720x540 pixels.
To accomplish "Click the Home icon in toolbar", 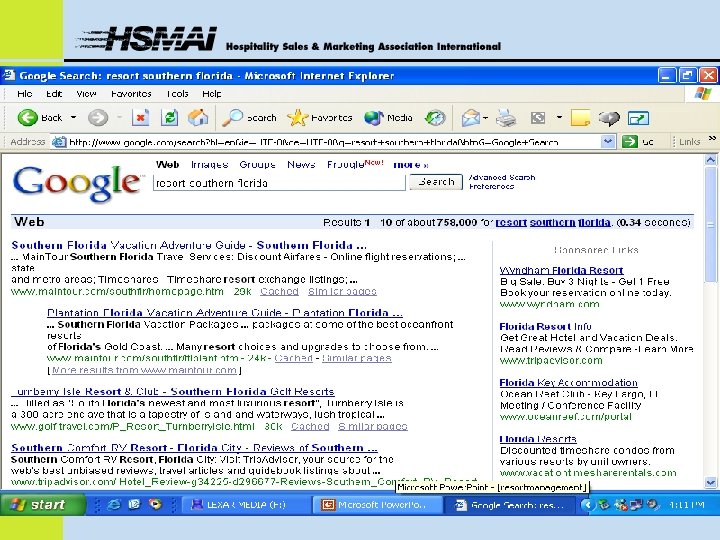I will click(198, 118).
